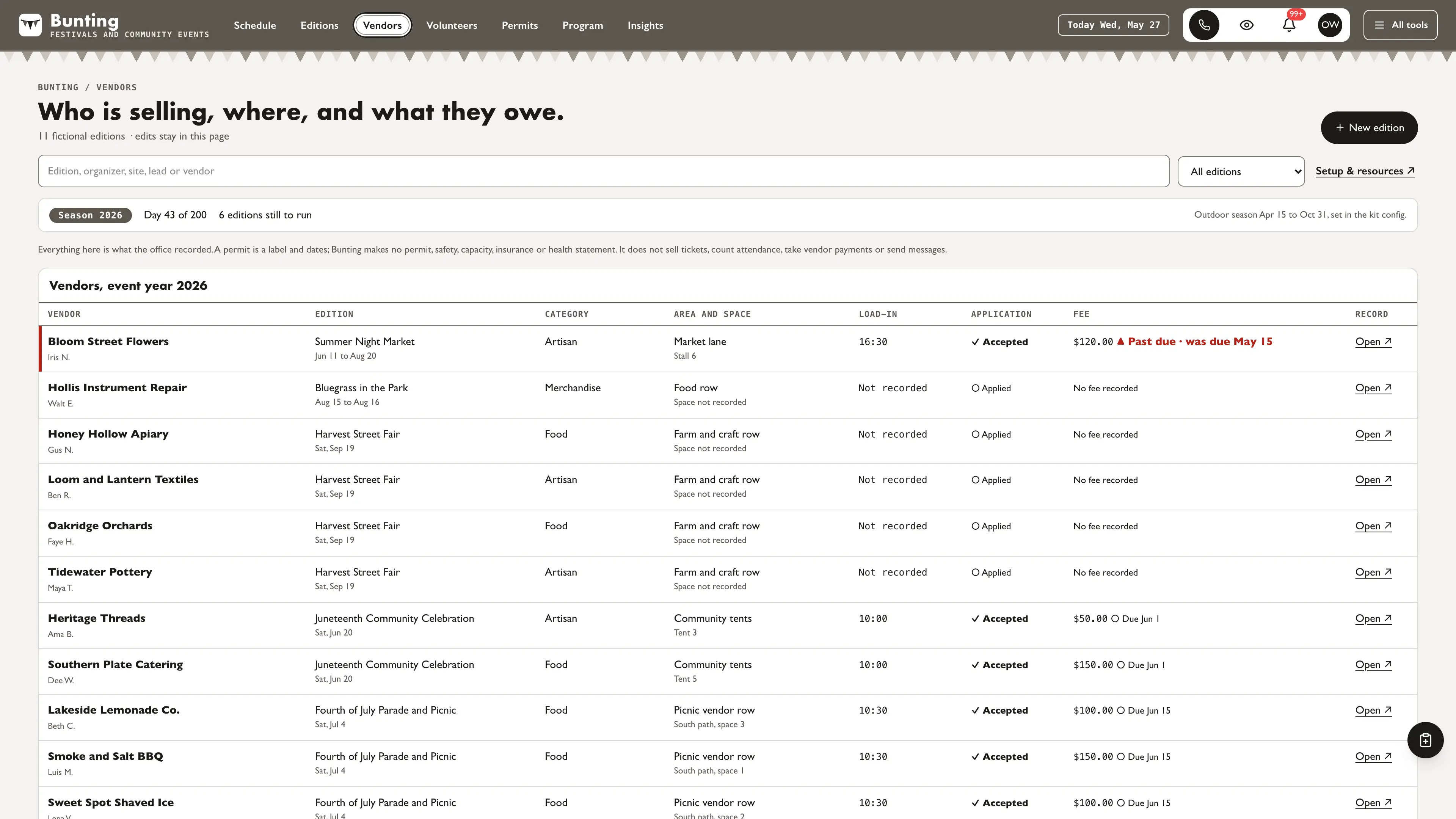
Task: Open Heritage Threads record
Action: [1373, 618]
